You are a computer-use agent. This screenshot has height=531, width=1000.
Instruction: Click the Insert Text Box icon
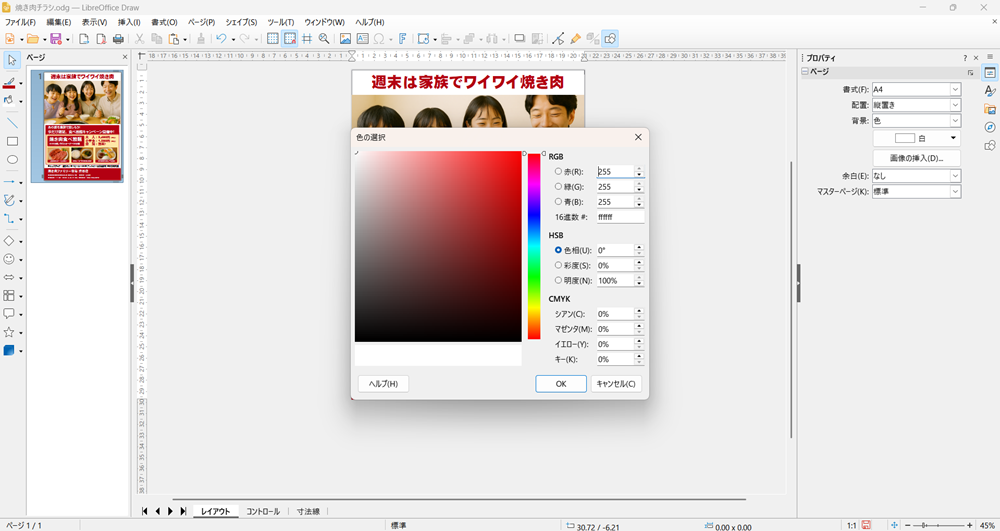pos(362,39)
